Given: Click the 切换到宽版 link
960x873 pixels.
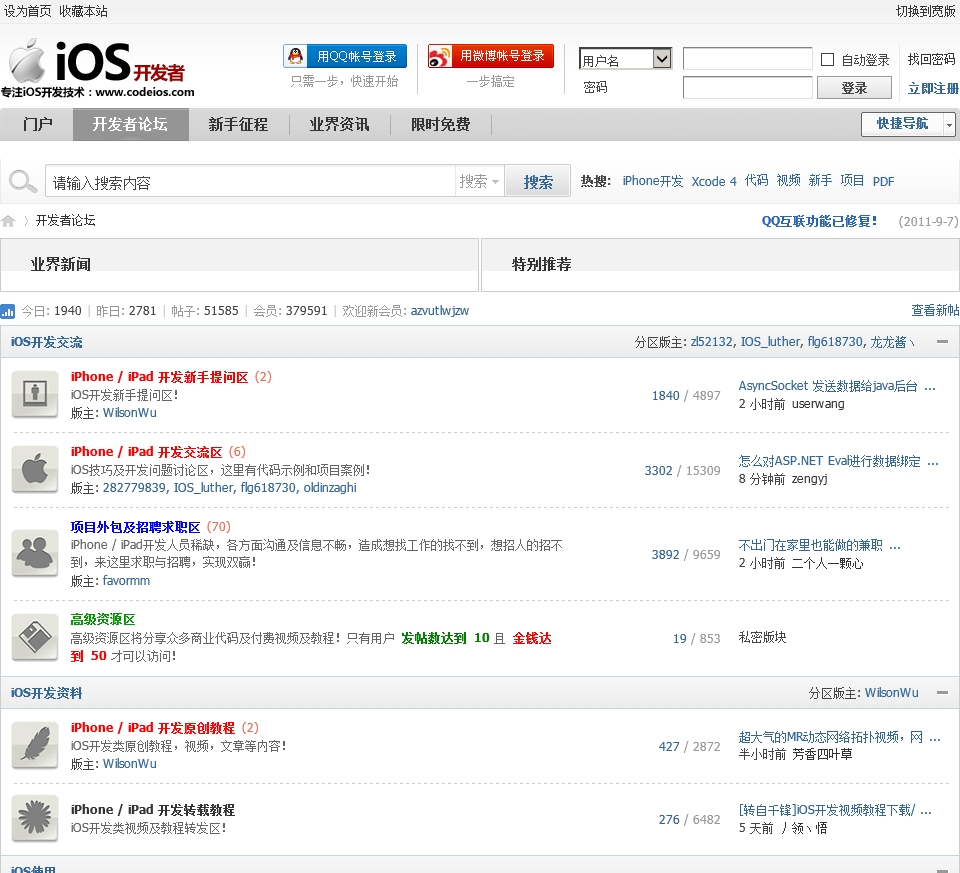Looking at the screenshot, I should click(x=926, y=11).
